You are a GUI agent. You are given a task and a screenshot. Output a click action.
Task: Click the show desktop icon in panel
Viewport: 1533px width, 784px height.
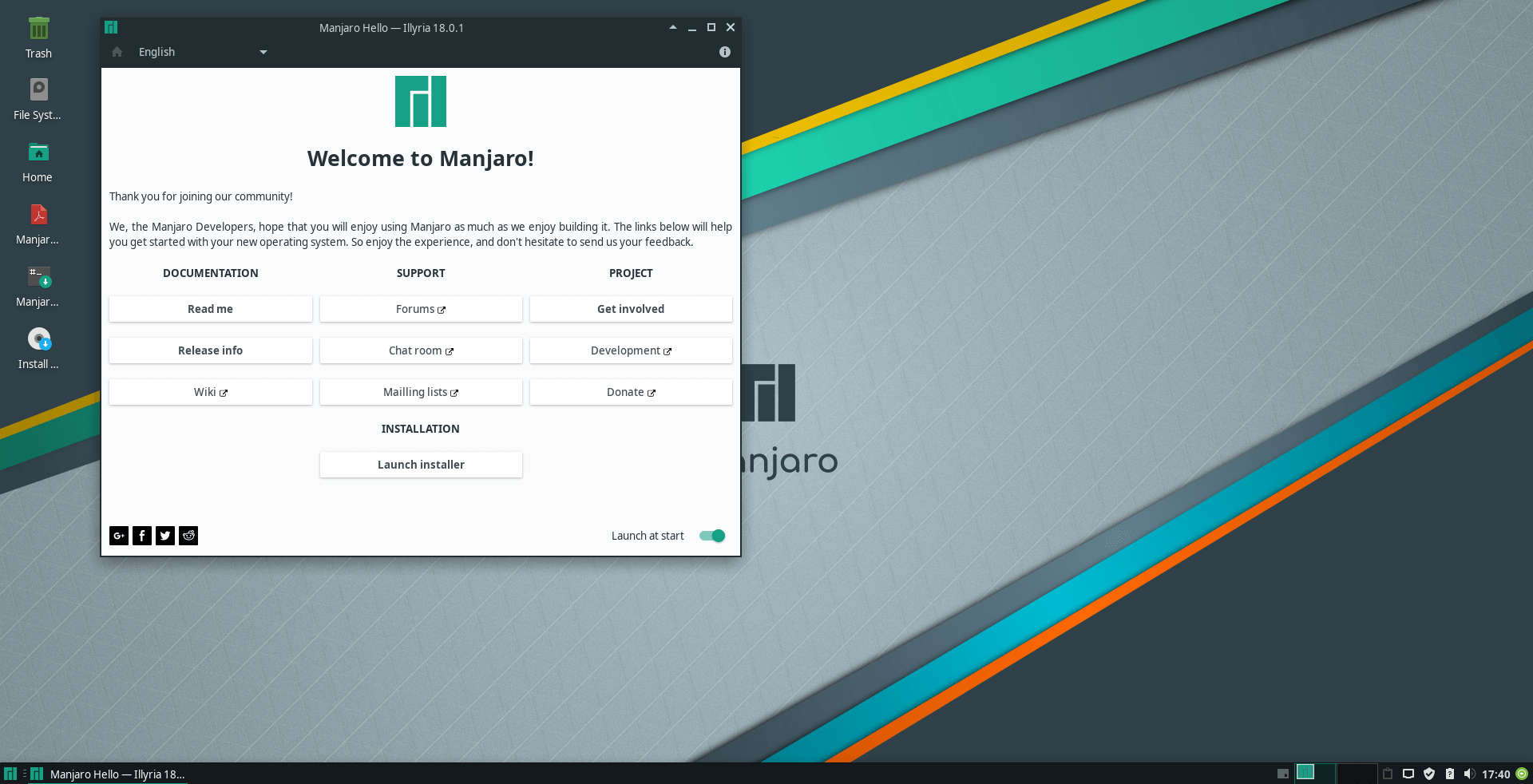click(1283, 774)
